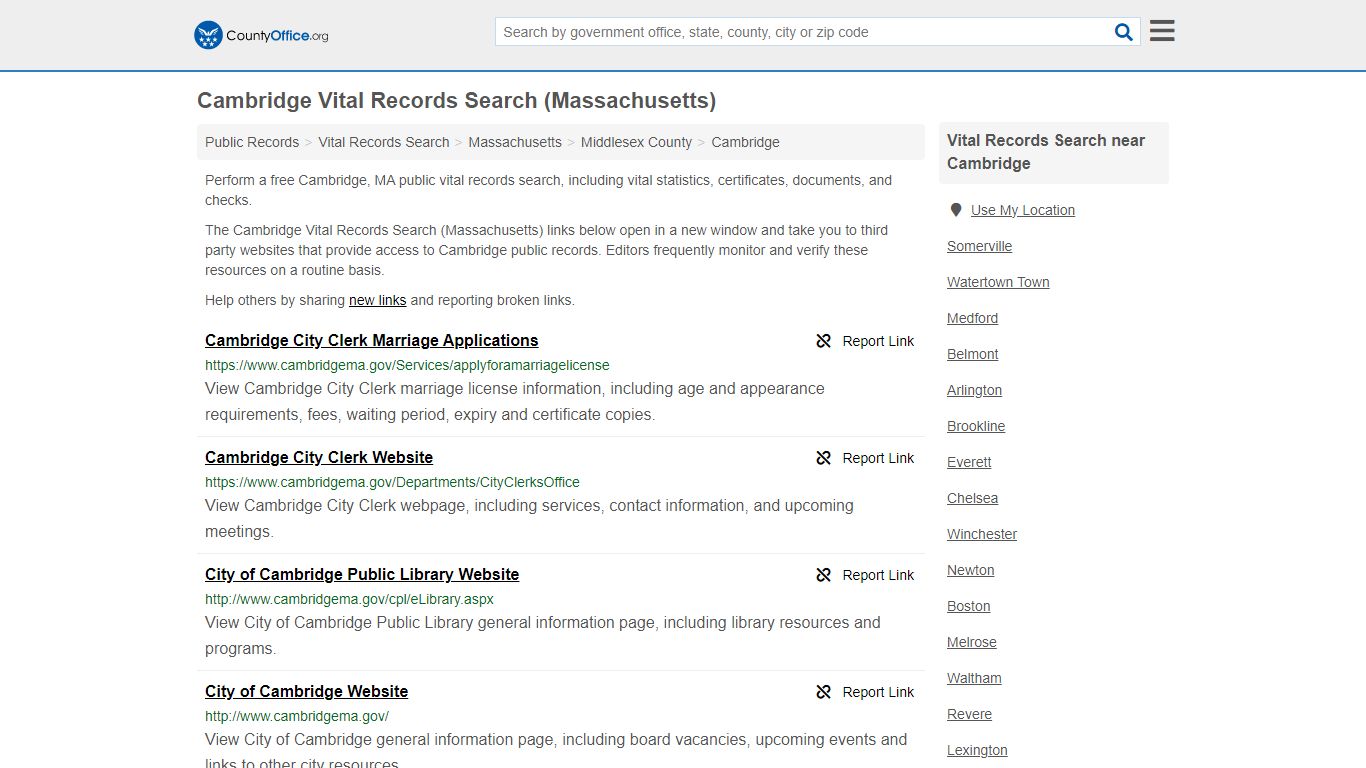
Task: Open Cambridge City Clerk Website title
Action: [319, 457]
